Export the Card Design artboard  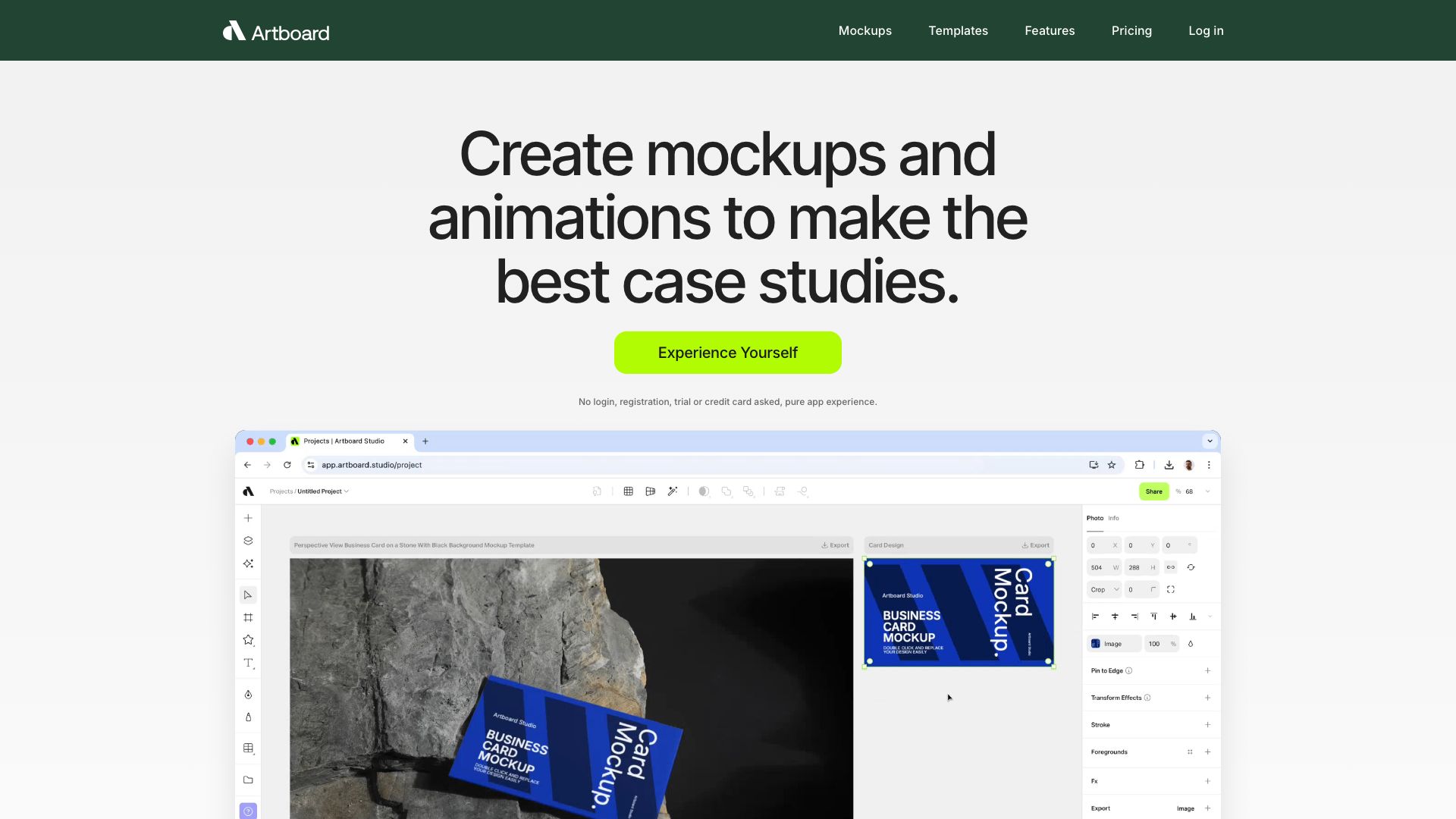1034,544
